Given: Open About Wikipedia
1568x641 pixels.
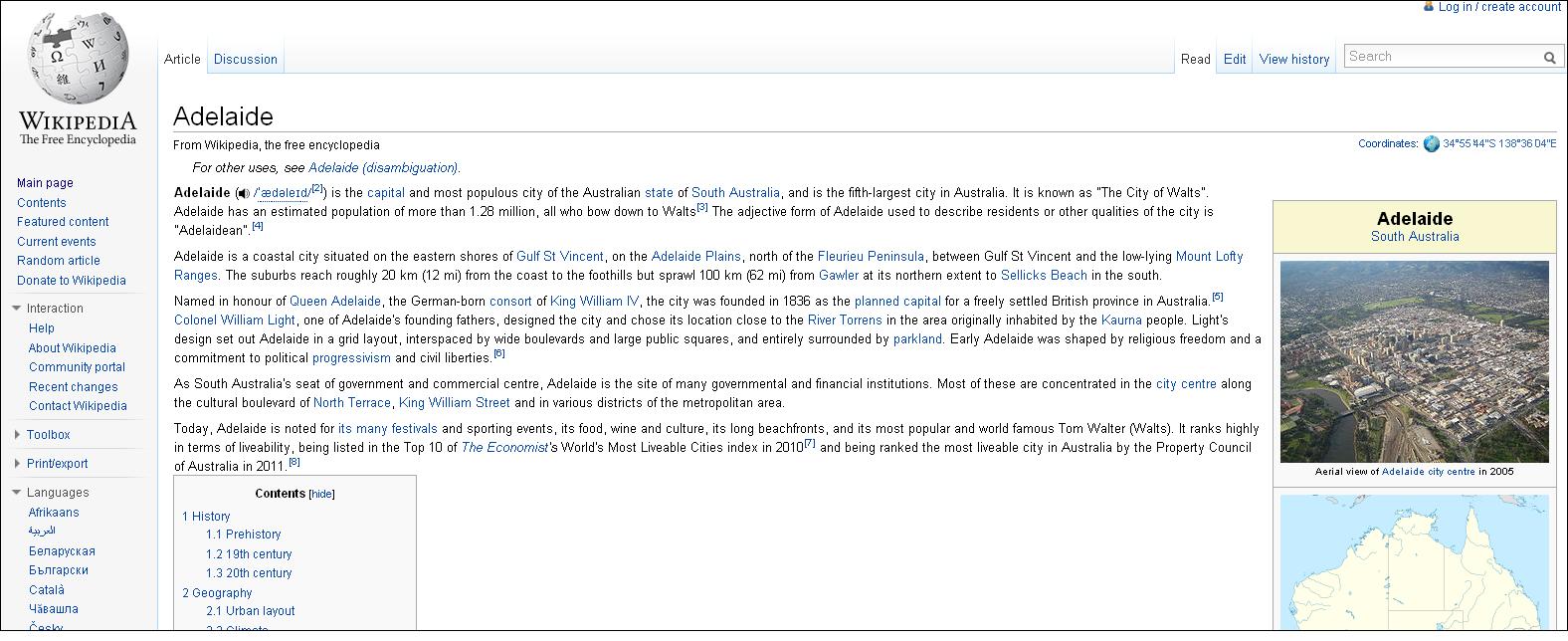Looking at the screenshot, I should point(73,348).
